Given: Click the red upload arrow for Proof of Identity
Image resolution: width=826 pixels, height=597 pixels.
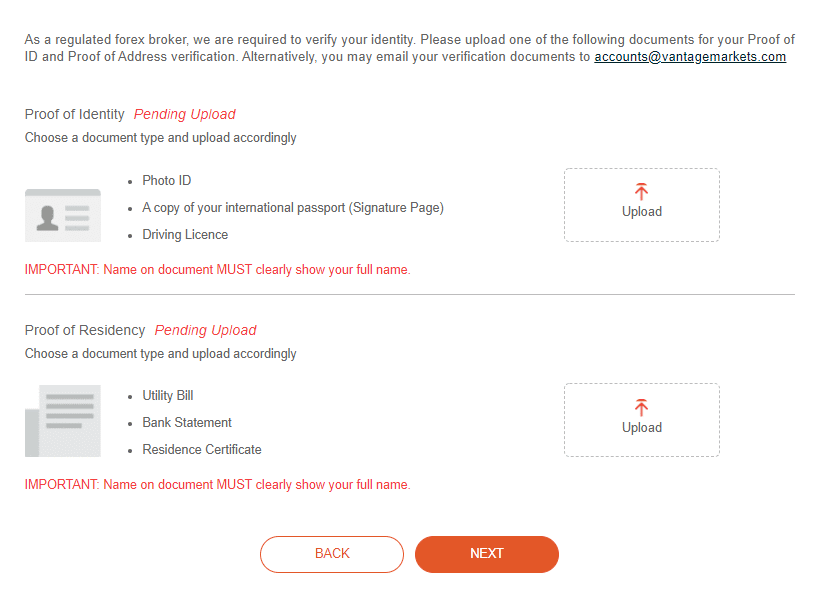Looking at the screenshot, I should (x=641, y=192).
